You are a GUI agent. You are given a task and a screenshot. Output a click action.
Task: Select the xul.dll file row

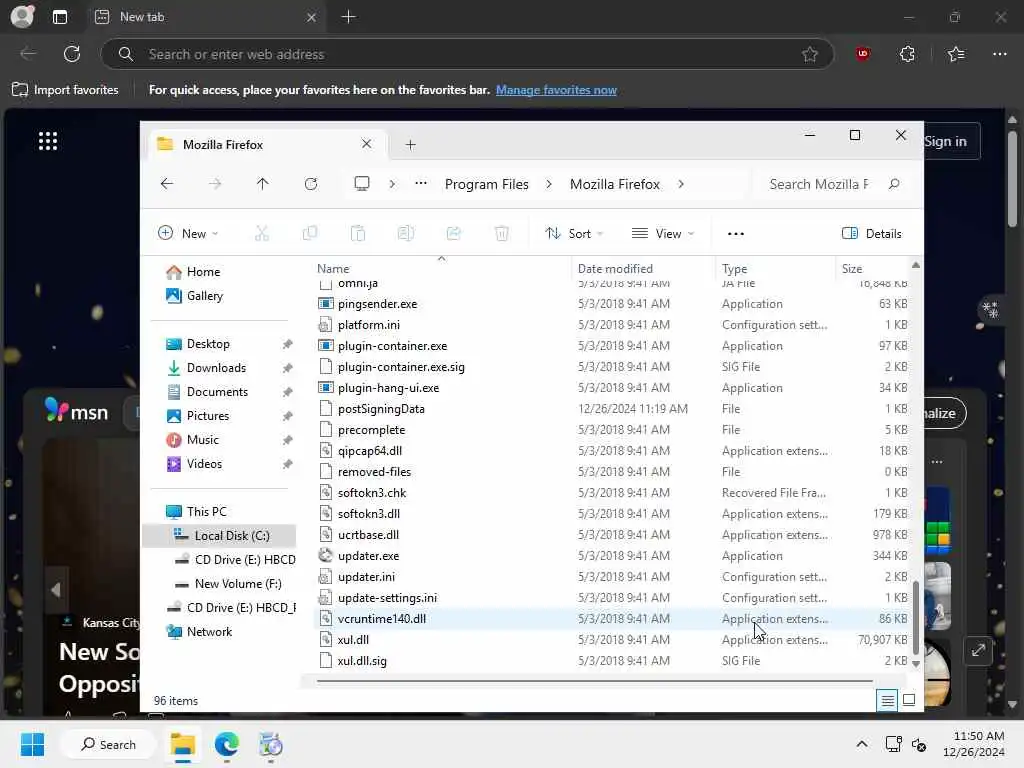(613, 640)
